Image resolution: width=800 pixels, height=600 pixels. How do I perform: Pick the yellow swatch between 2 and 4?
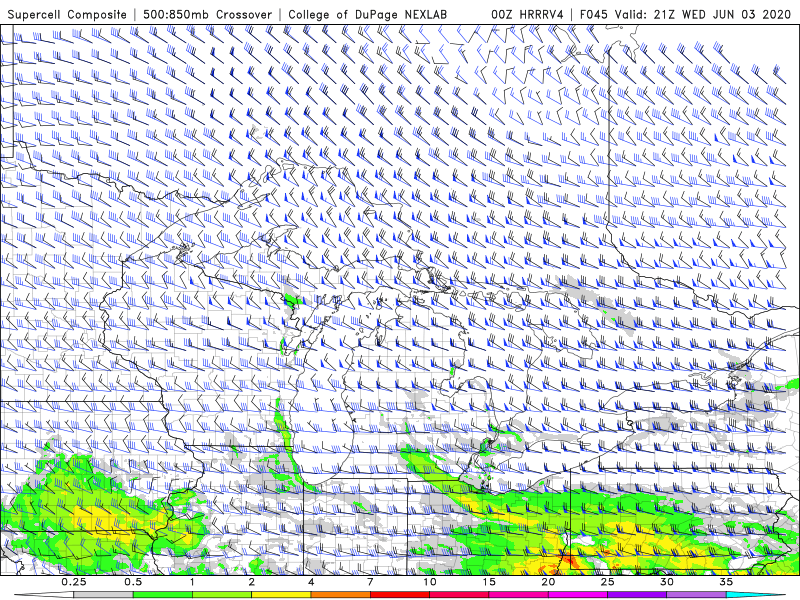point(281,595)
